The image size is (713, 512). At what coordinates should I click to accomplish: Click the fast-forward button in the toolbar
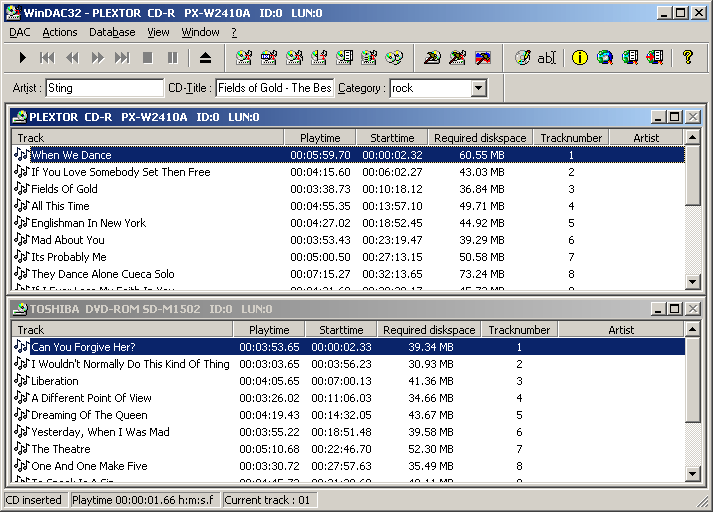pos(98,58)
